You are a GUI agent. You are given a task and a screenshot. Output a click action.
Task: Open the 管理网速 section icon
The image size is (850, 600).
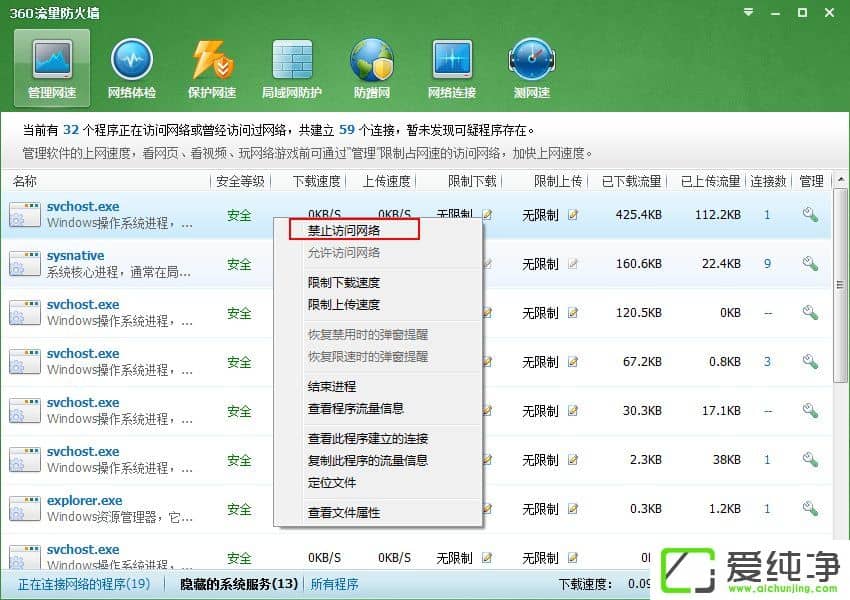(51, 60)
